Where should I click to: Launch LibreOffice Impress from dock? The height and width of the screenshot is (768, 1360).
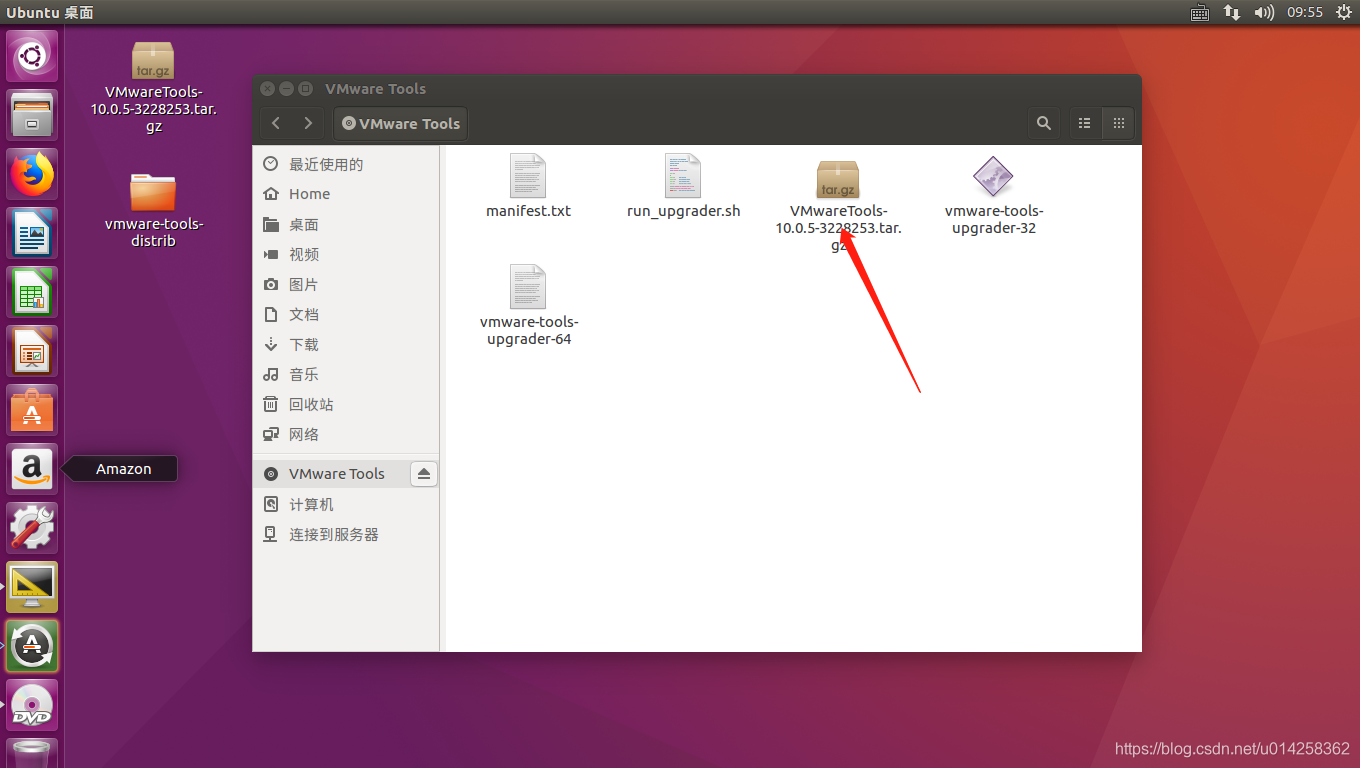tap(32, 351)
